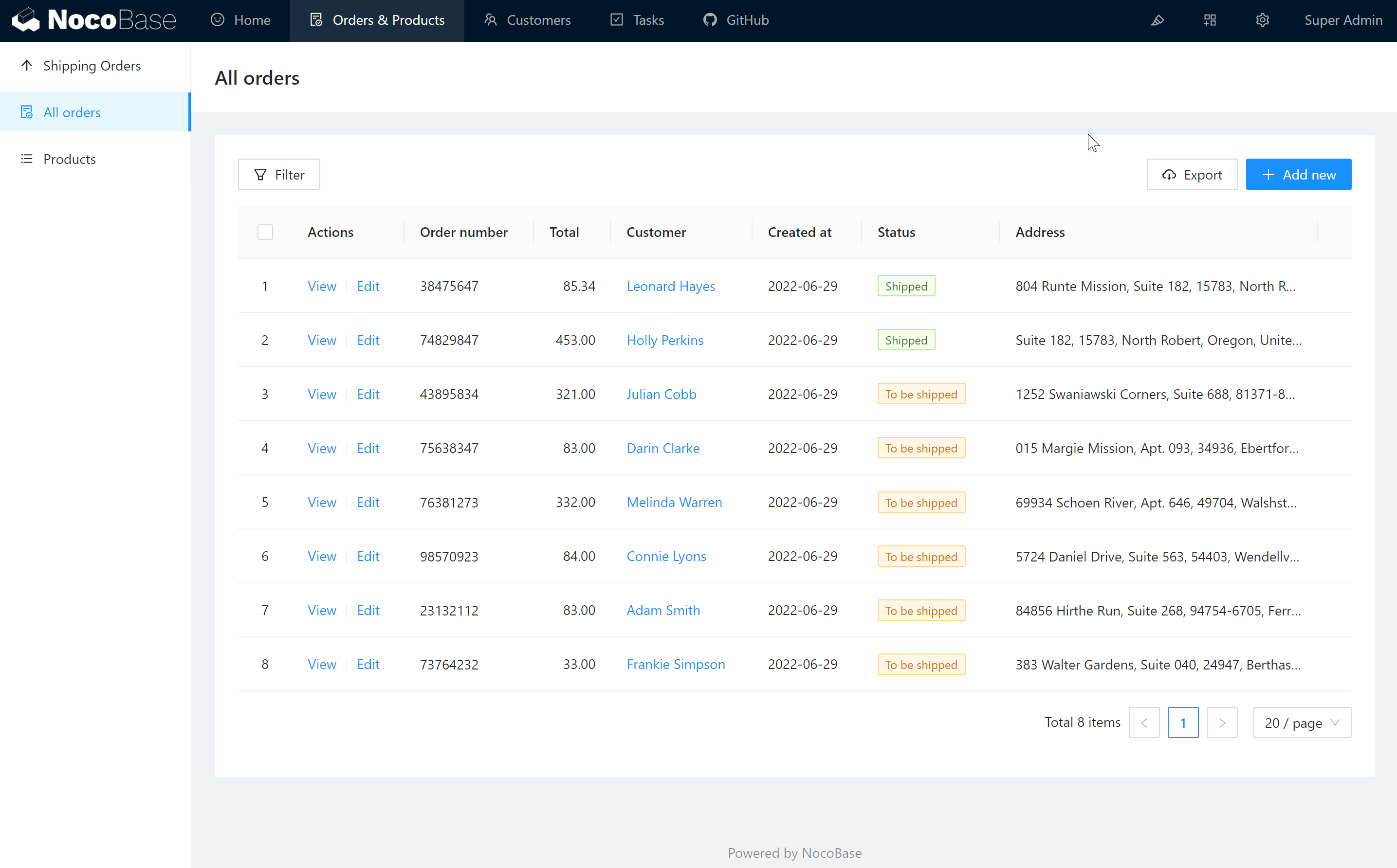Viewport: 1397px width, 868px height.
Task: Open the plugin manager grid icon
Action: coord(1210,20)
